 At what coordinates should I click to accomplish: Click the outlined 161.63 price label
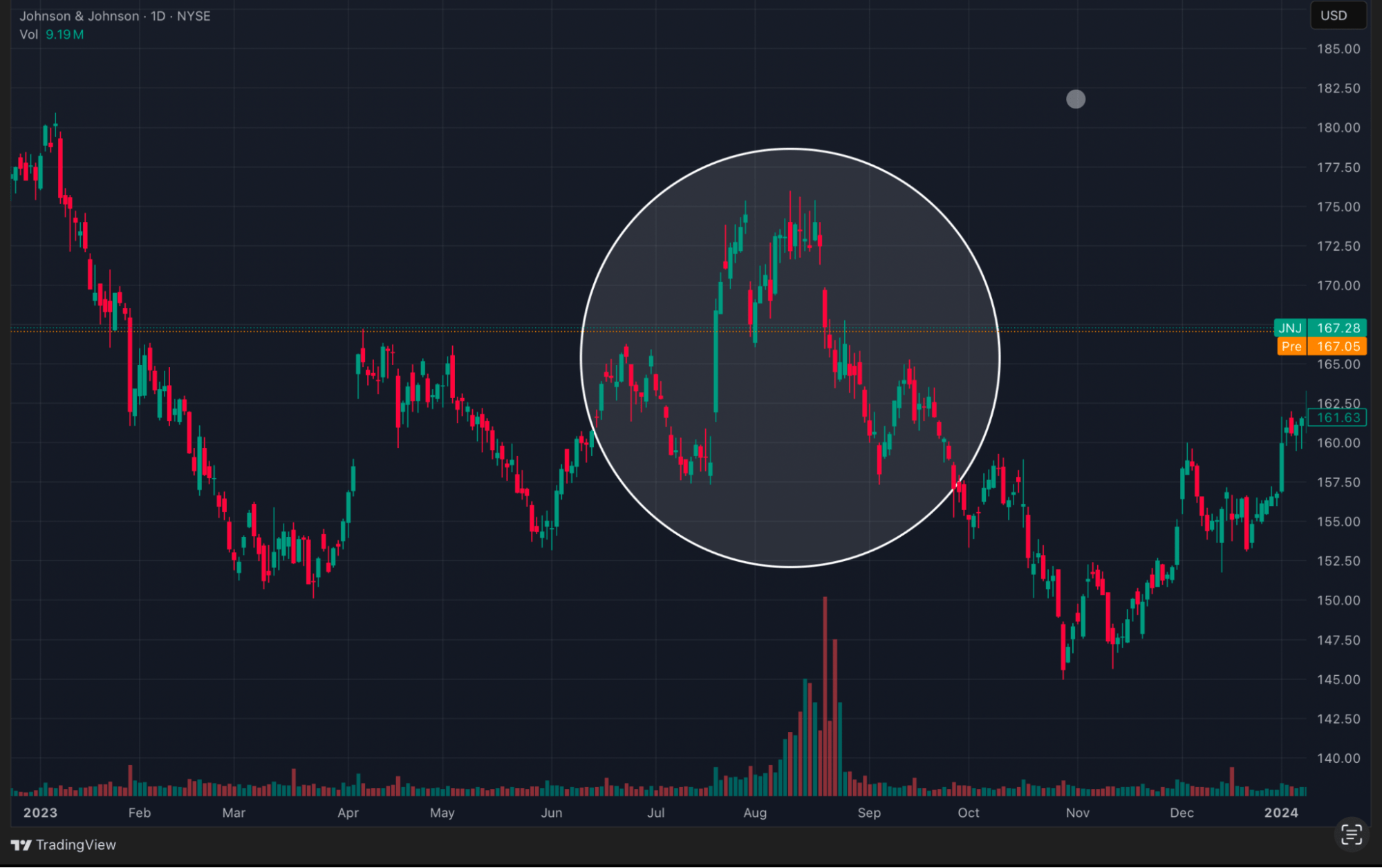click(1337, 417)
